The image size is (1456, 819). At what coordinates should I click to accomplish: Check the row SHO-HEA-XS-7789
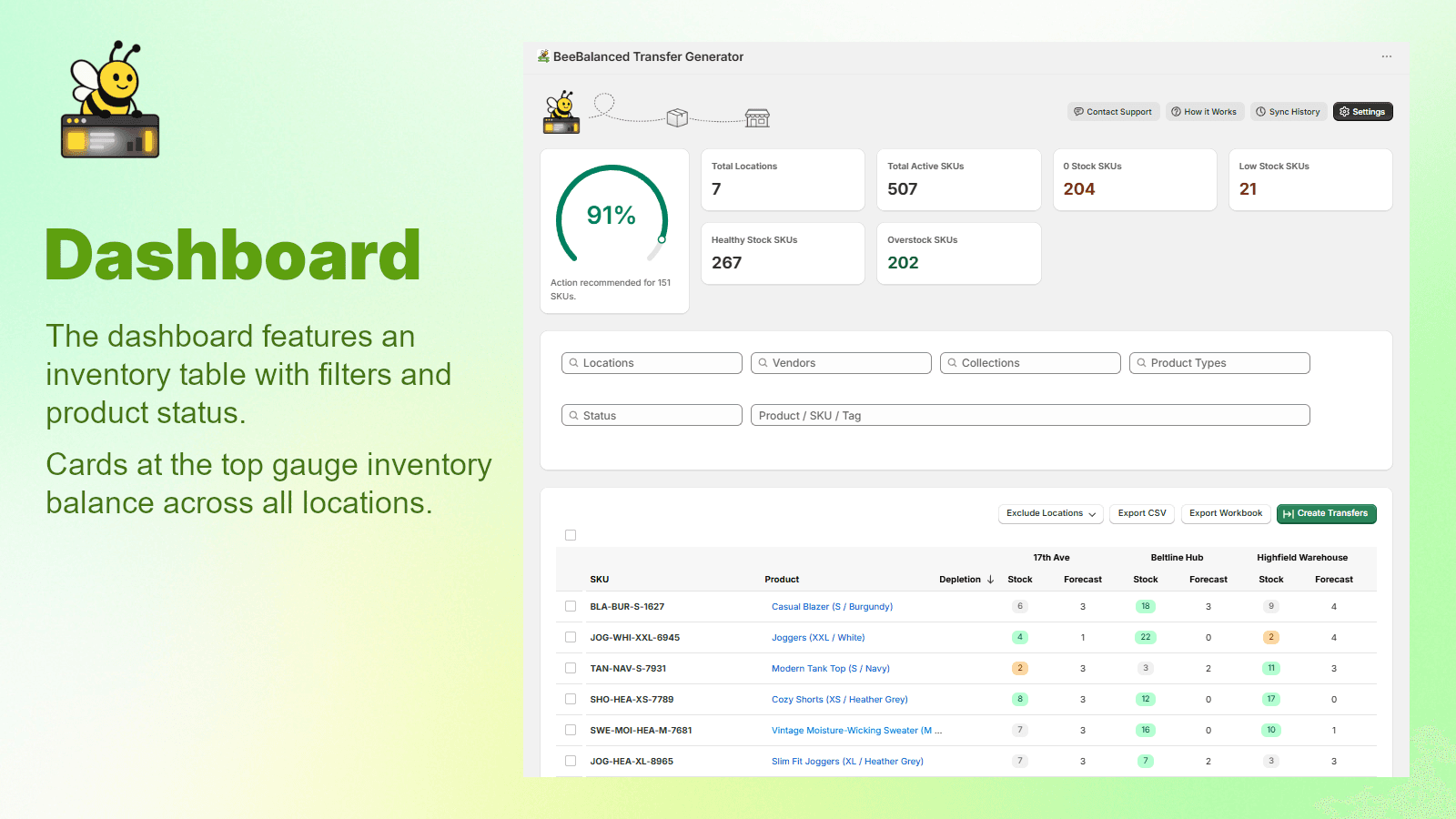(571, 699)
